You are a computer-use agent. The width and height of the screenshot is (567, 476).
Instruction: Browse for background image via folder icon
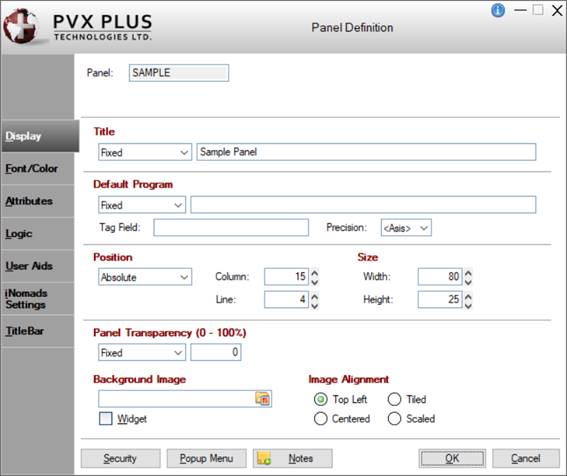[x=263, y=399]
